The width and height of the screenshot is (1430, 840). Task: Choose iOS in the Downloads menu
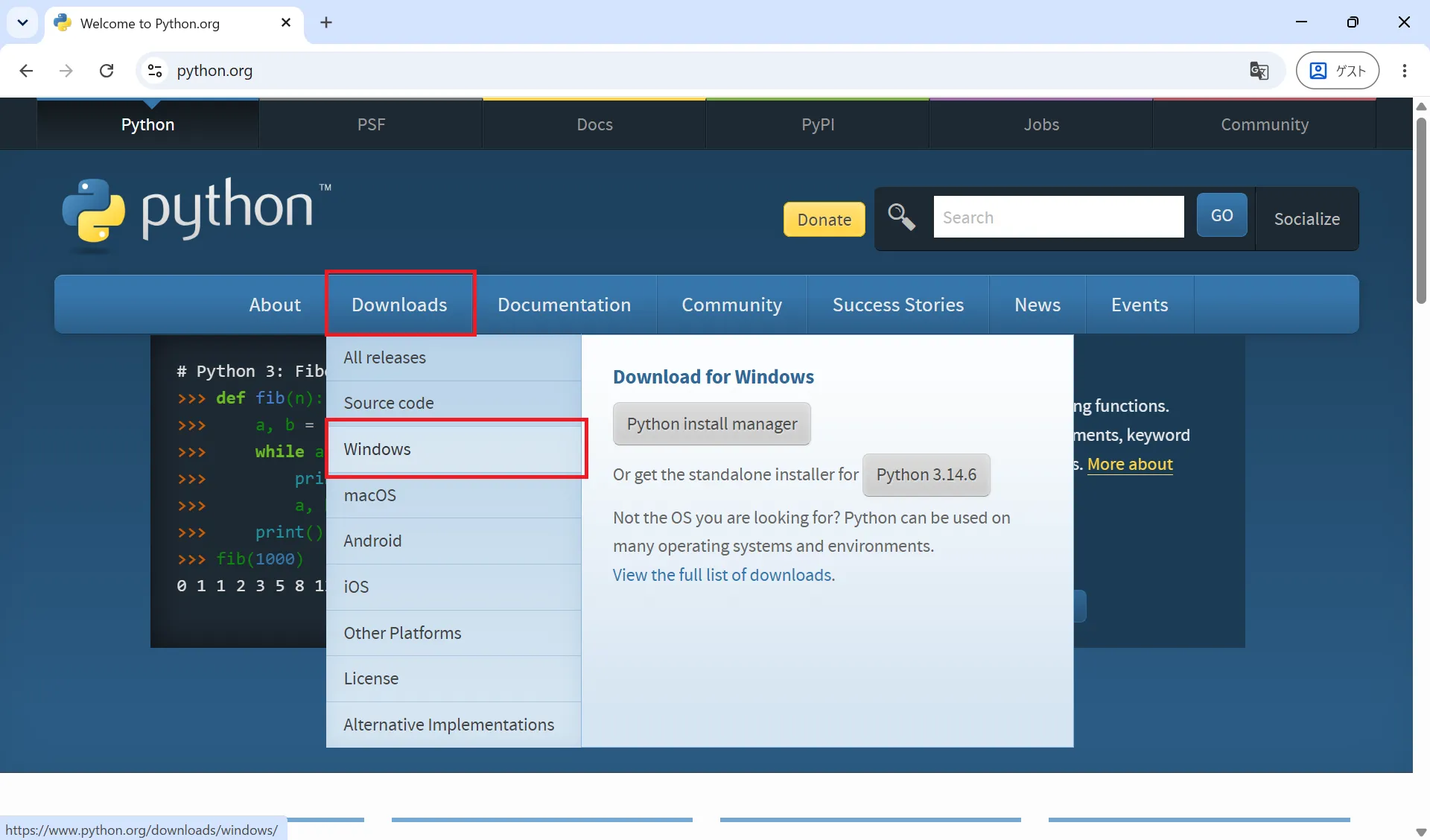(x=454, y=587)
